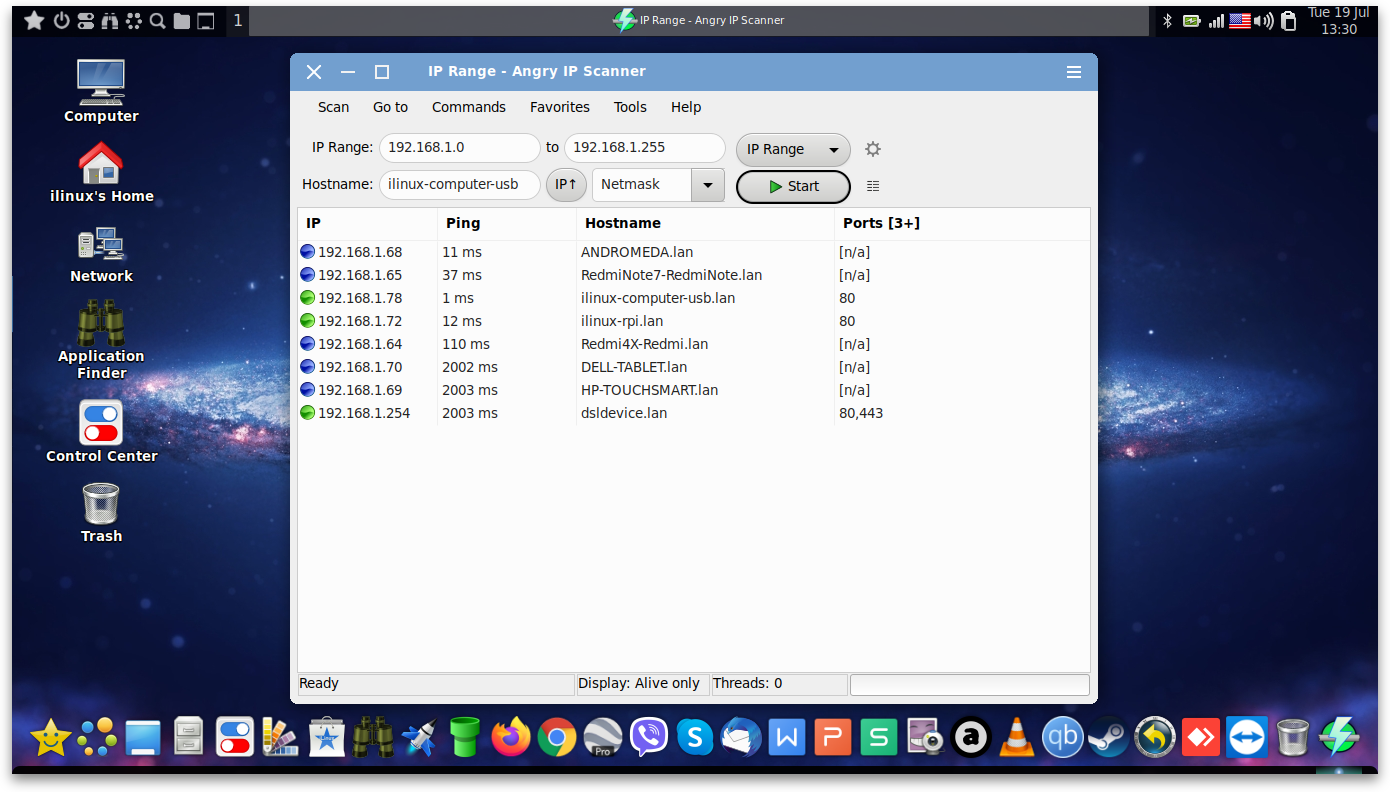Open the fetchers list icon beside Start

click(873, 186)
